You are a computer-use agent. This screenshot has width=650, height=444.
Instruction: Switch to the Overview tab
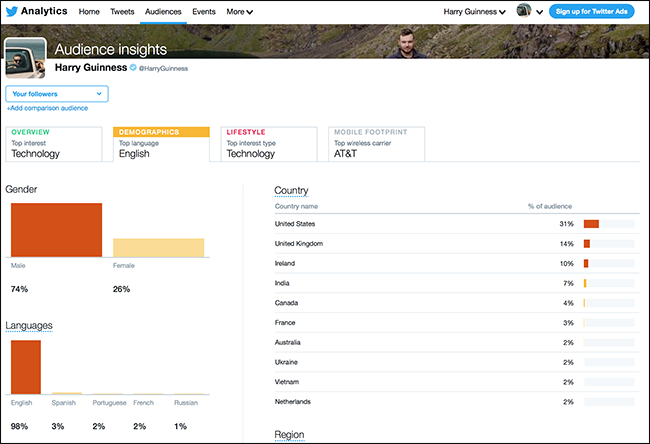point(53,144)
